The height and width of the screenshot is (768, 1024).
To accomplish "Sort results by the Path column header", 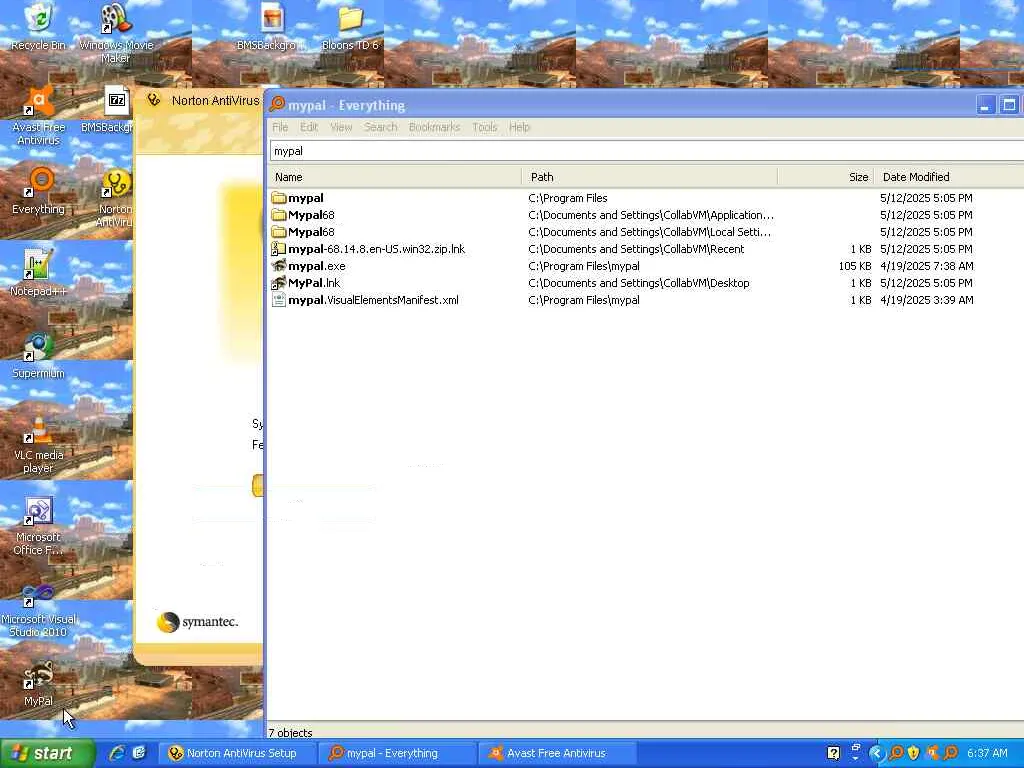I will pyautogui.click(x=650, y=177).
